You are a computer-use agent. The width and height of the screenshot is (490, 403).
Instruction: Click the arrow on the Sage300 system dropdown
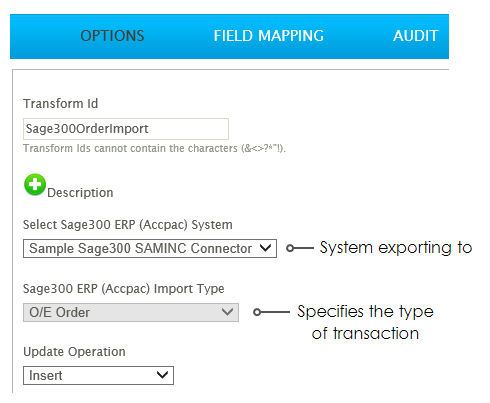pos(265,248)
